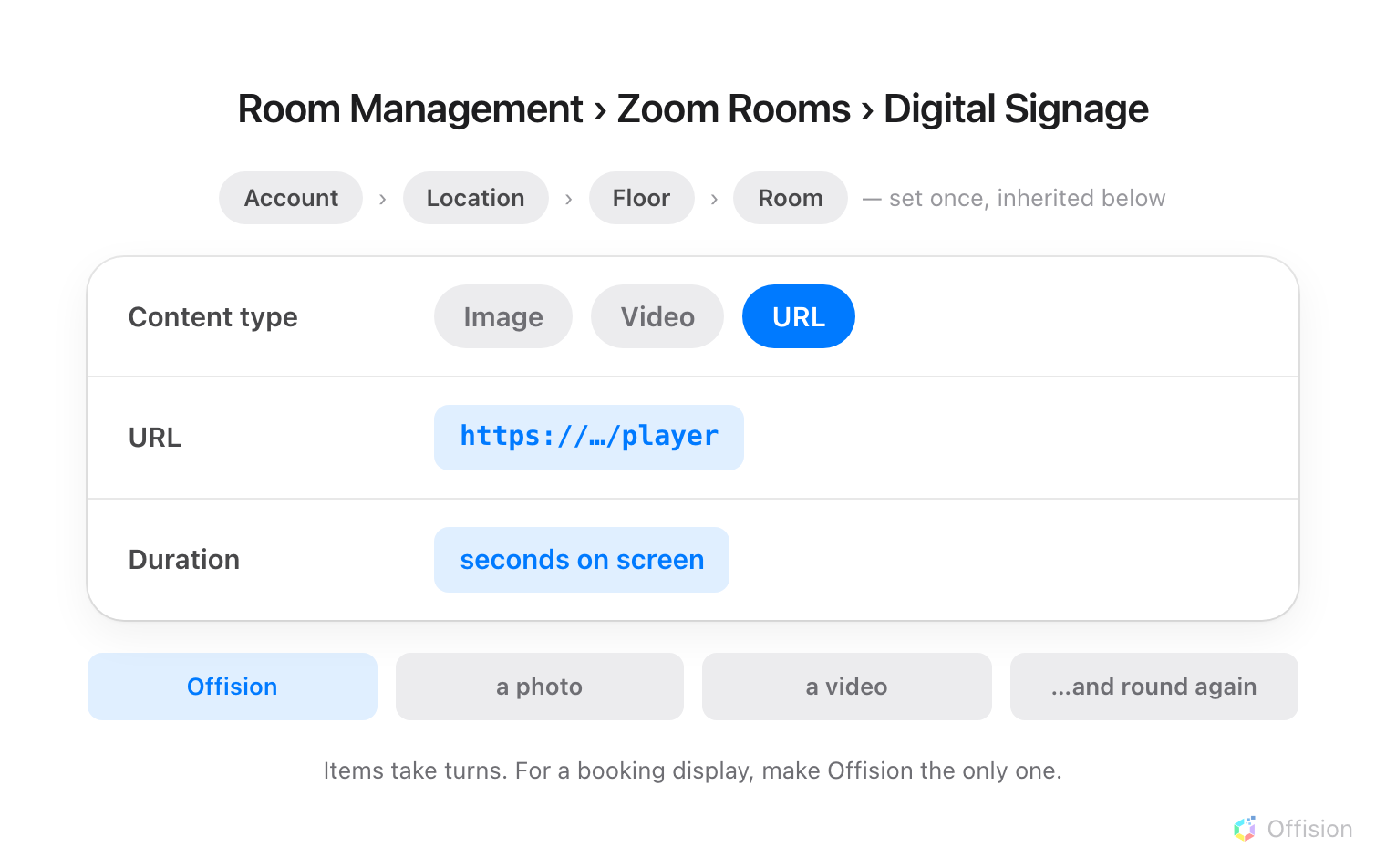Image resolution: width=1386 pixels, height=868 pixels.
Task: Select the Location level pill
Action: tap(475, 198)
